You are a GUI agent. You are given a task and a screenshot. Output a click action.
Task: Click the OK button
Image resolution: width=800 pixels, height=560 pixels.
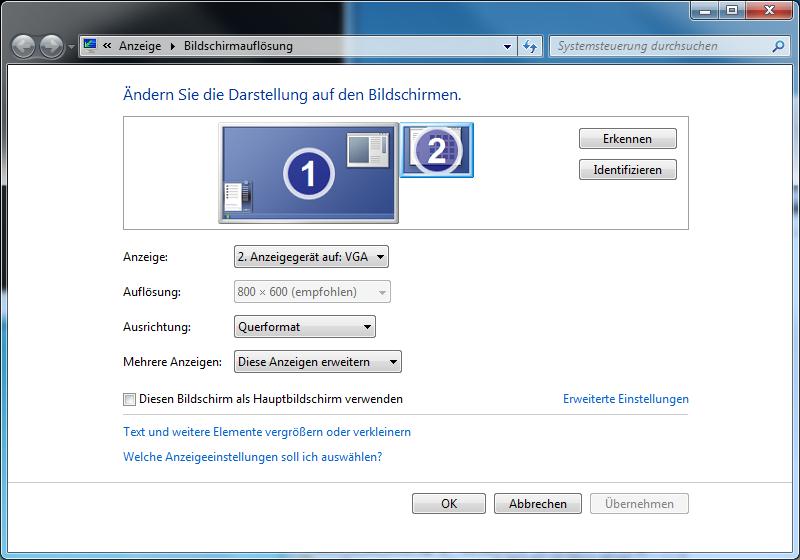449,503
